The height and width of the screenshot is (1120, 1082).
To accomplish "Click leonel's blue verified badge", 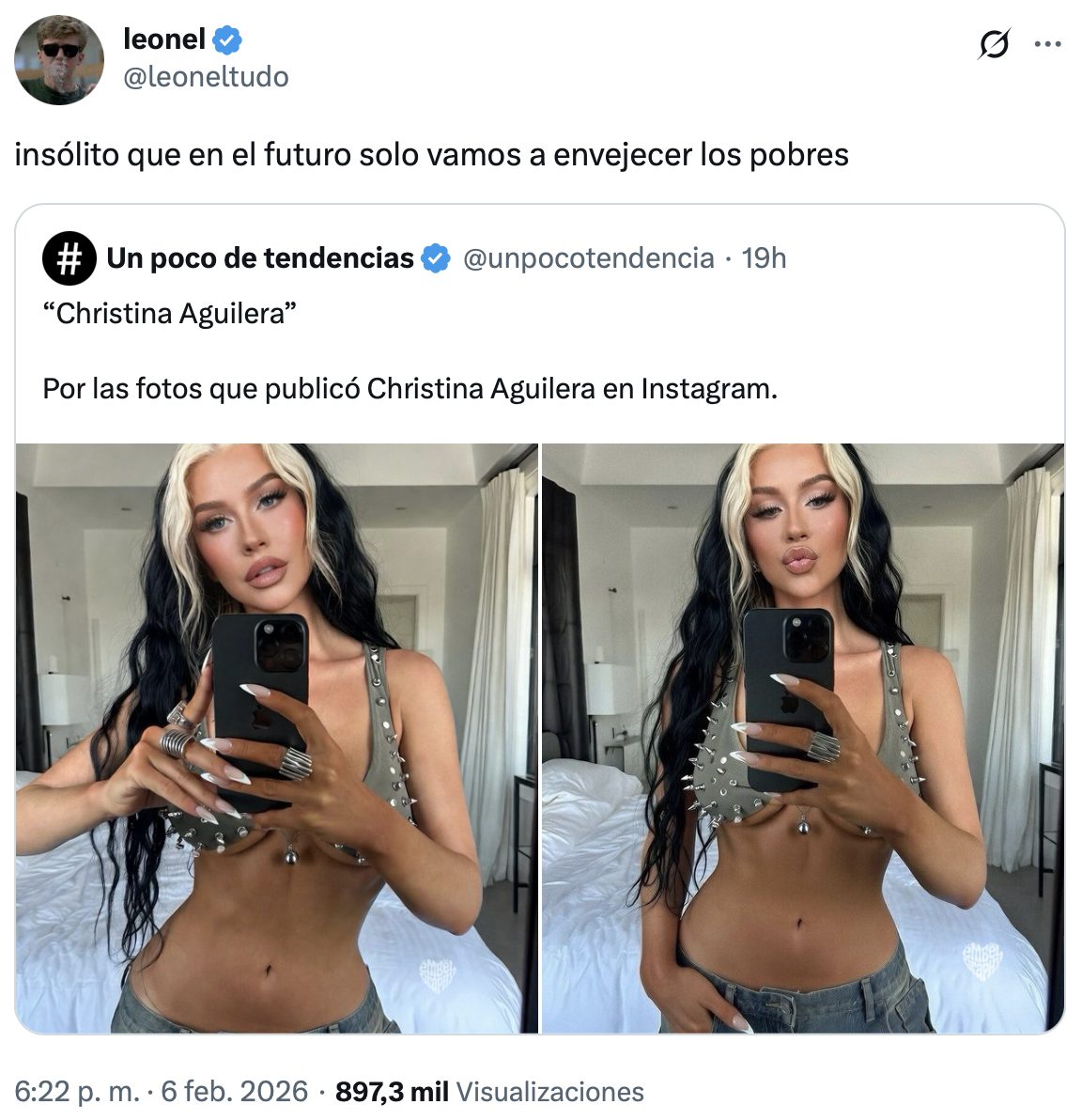I will (x=228, y=39).
